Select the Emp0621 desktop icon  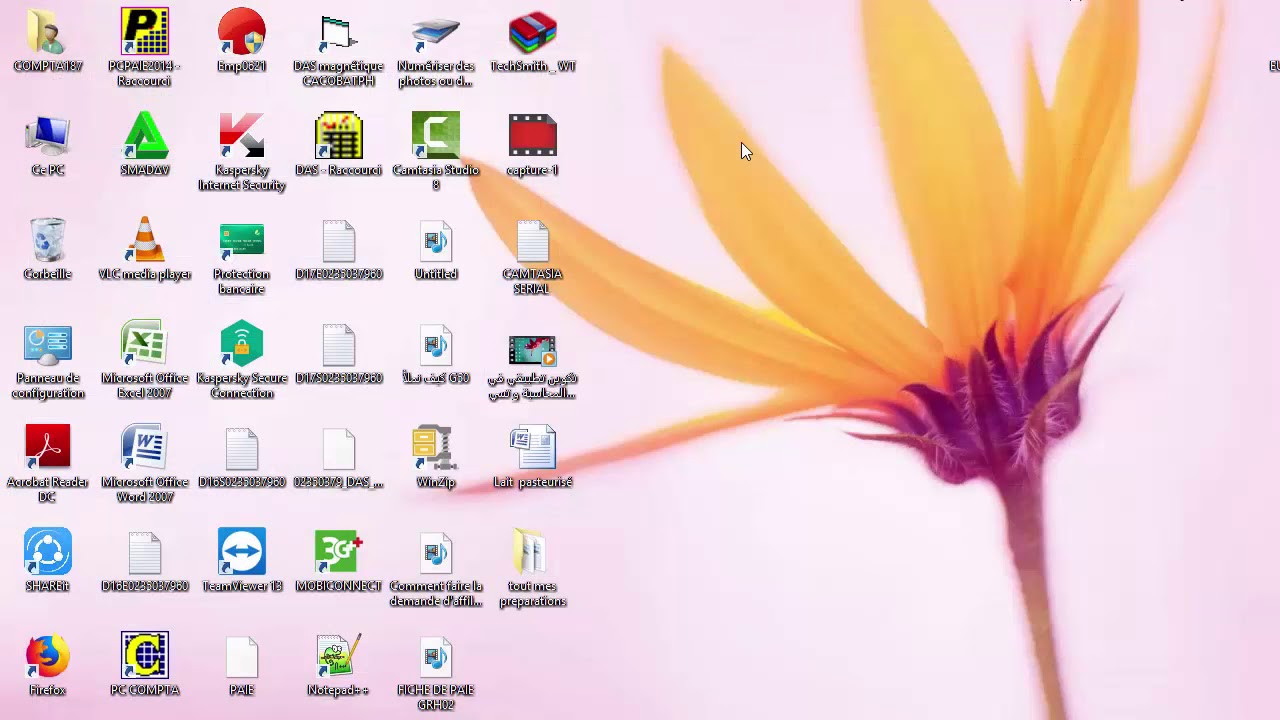tap(242, 32)
